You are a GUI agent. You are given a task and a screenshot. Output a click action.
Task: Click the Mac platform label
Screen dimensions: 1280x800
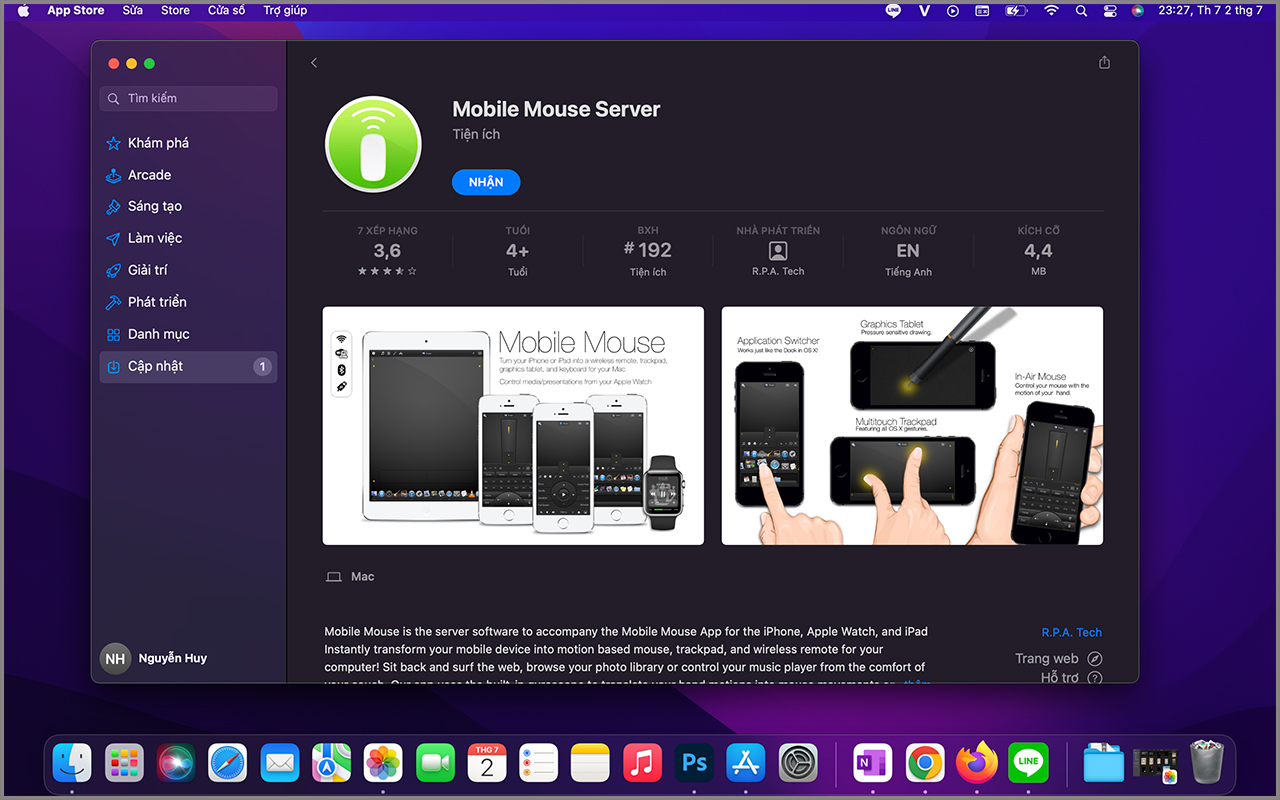tap(351, 577)
